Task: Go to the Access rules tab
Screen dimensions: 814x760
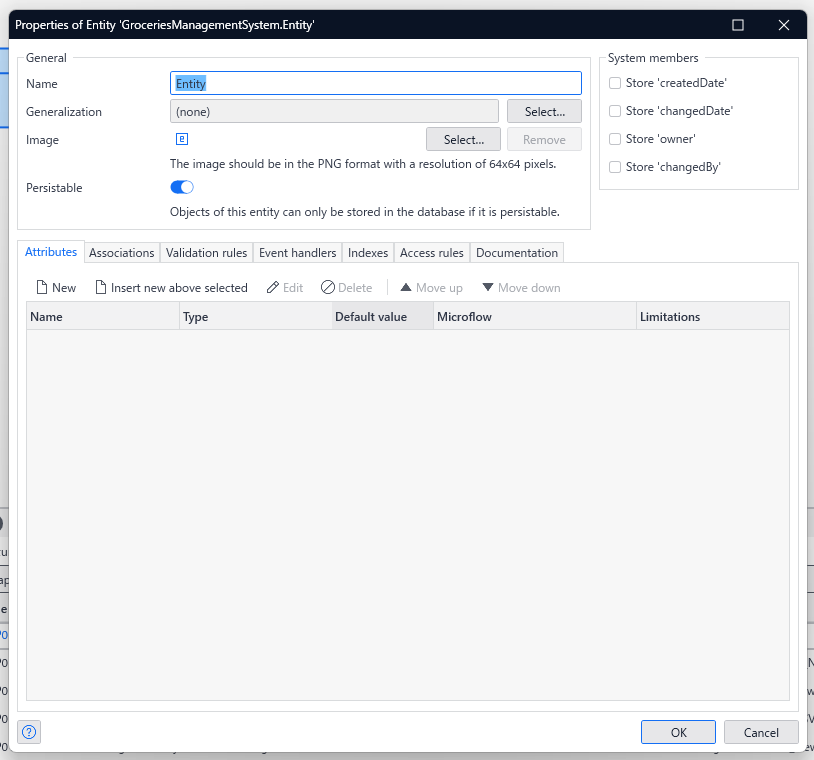Action: [432, 253]
